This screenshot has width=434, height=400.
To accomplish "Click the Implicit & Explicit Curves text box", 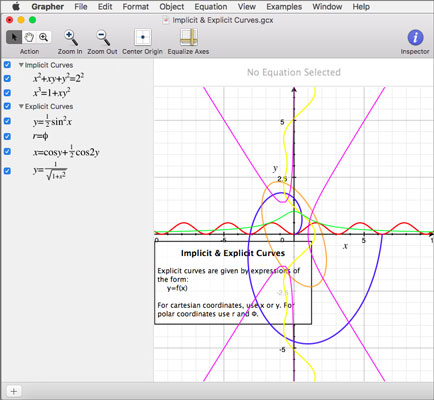I will coord(233,283).
